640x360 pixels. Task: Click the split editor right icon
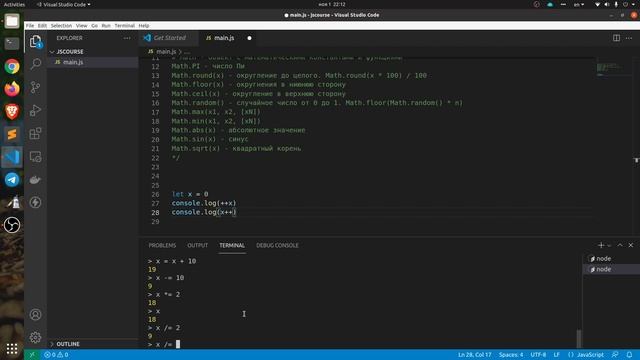coord(616,38)
